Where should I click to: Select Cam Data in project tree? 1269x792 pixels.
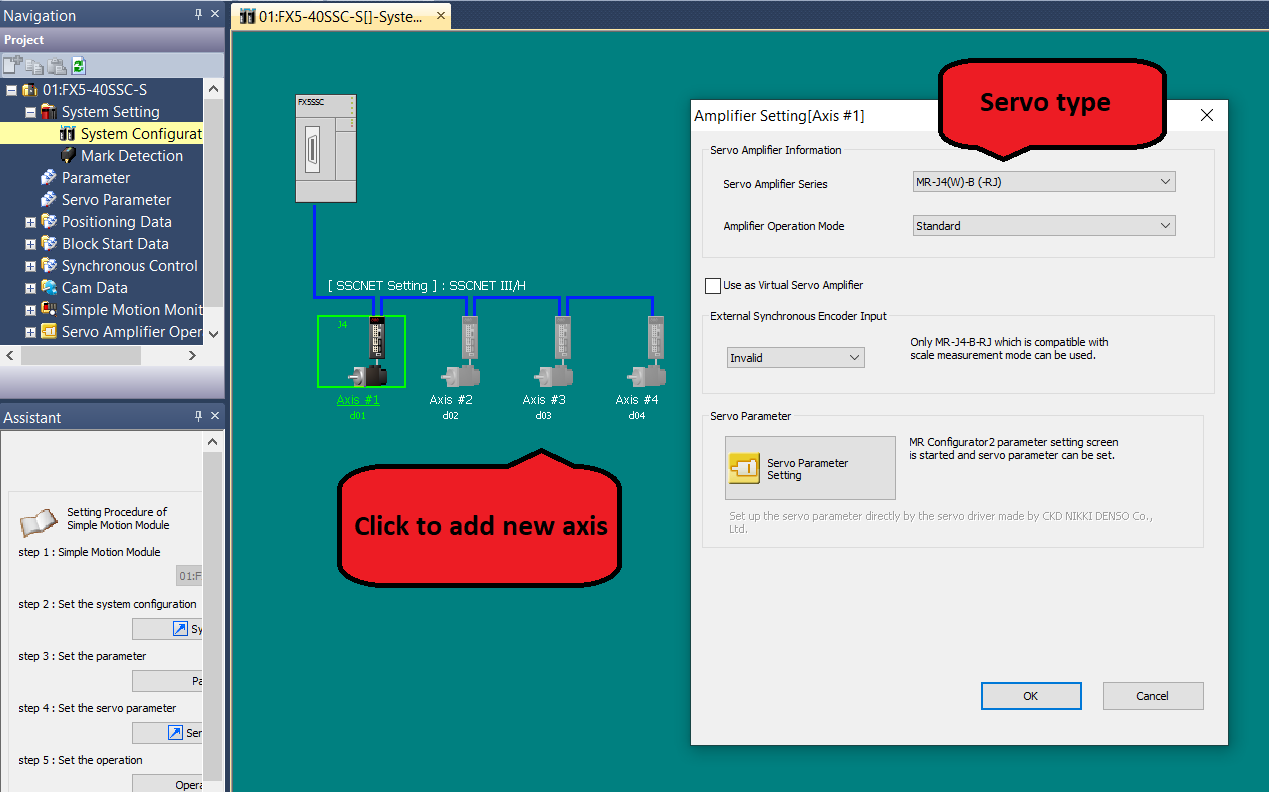coord(95,288)
